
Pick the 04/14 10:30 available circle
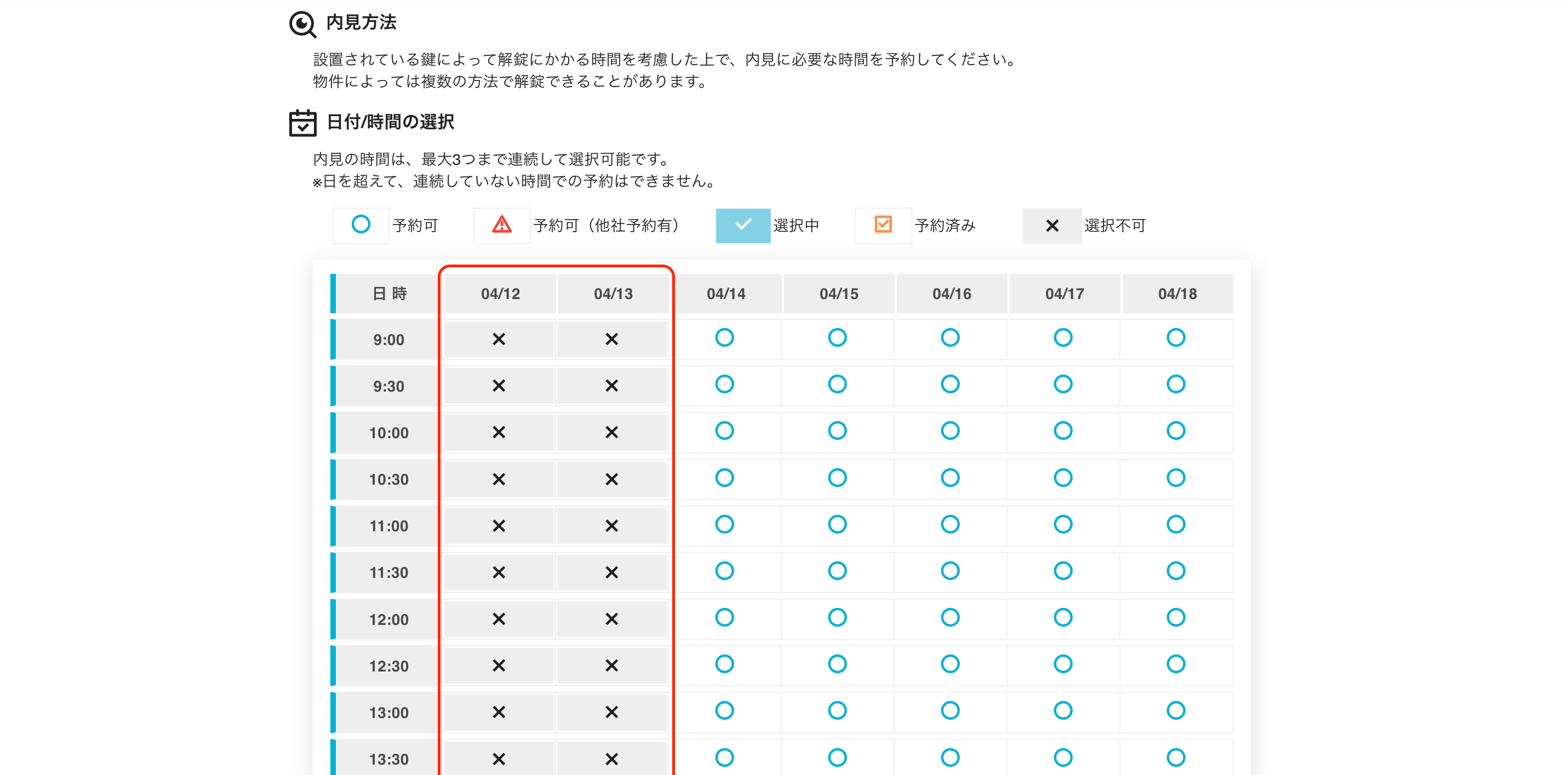coord(724,478)
